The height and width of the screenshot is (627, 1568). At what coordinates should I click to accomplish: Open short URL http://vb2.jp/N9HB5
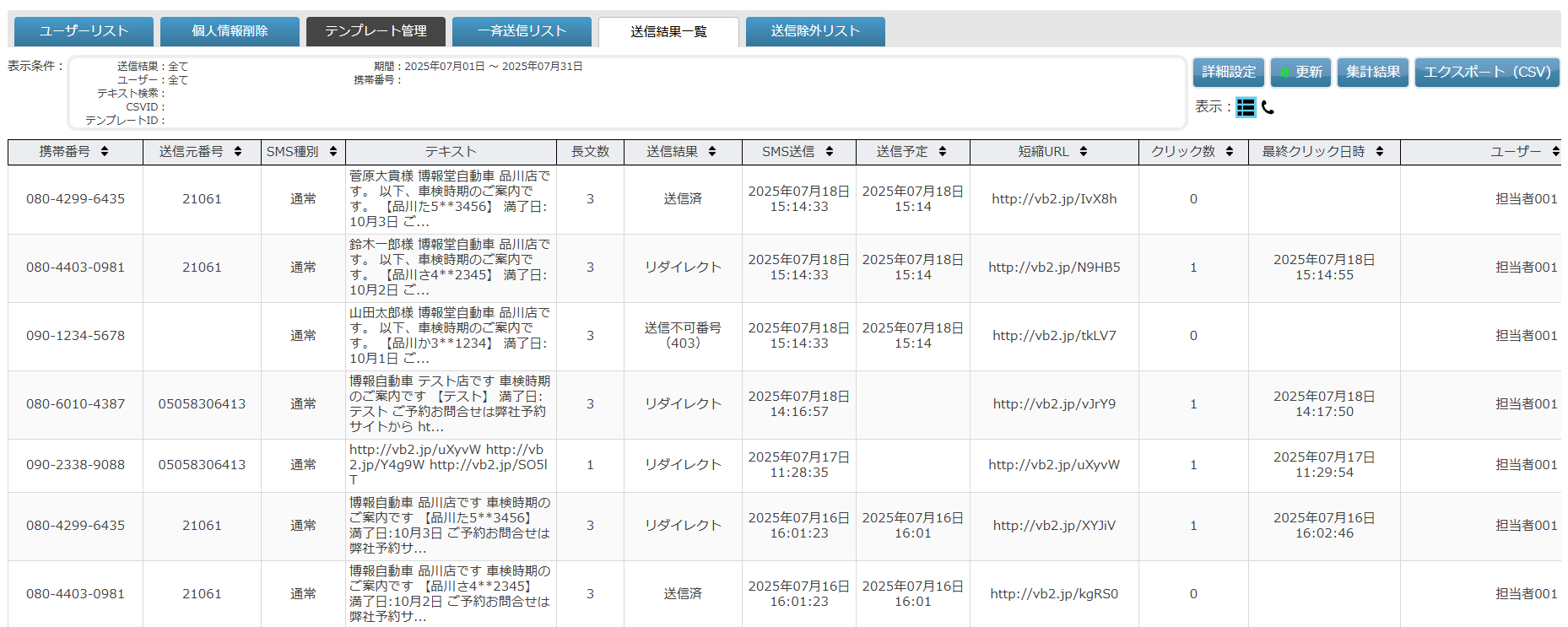1054,268
